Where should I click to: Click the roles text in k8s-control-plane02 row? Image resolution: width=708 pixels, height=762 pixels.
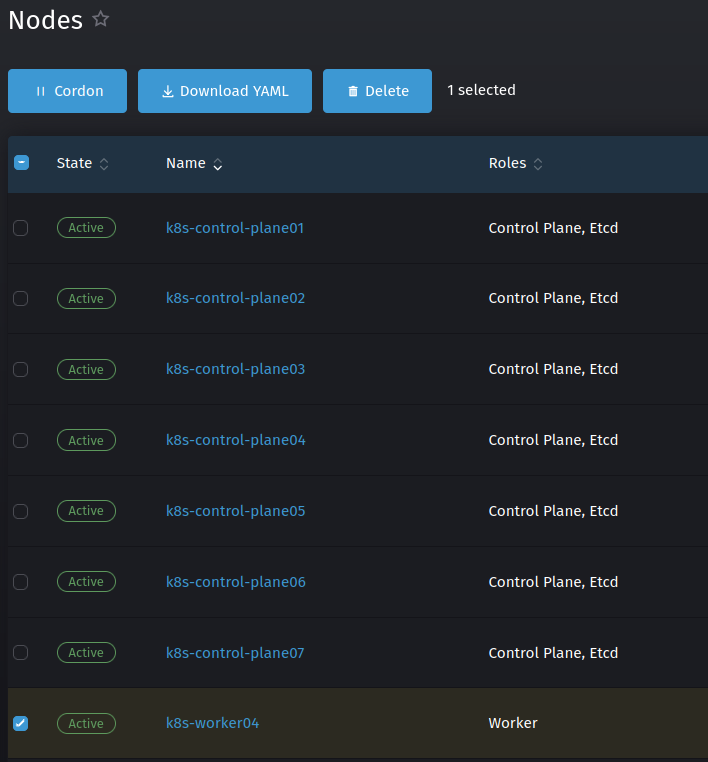553,298
